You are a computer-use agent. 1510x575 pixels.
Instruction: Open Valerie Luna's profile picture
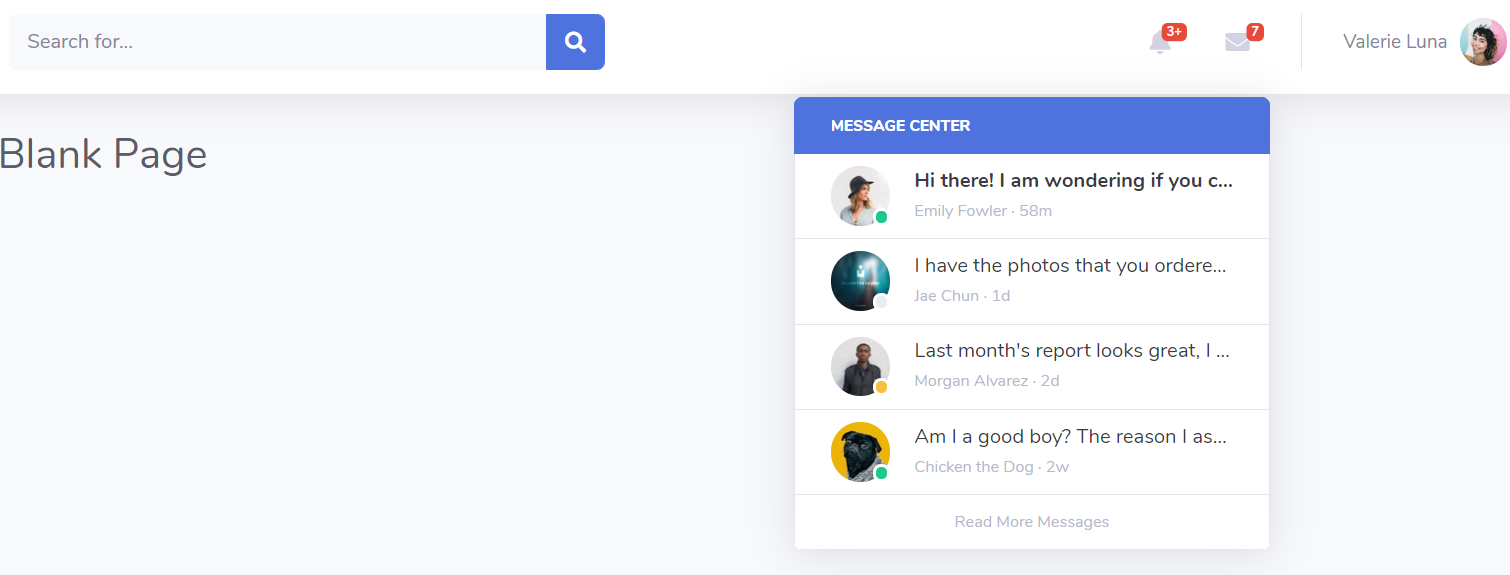coord(1483,42)
